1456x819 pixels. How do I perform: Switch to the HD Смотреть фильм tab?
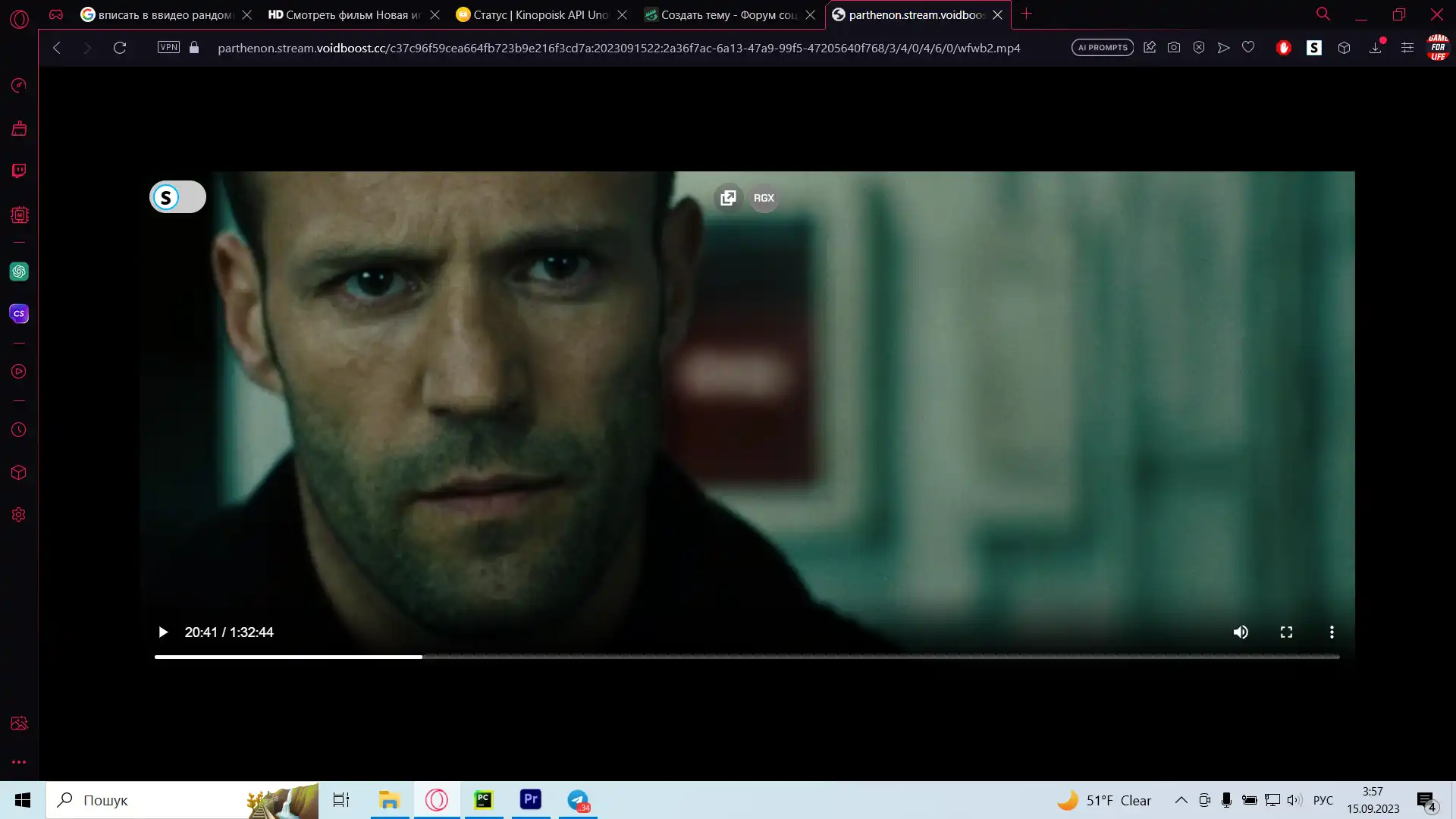pyautogui.click(x=345, y=14)
